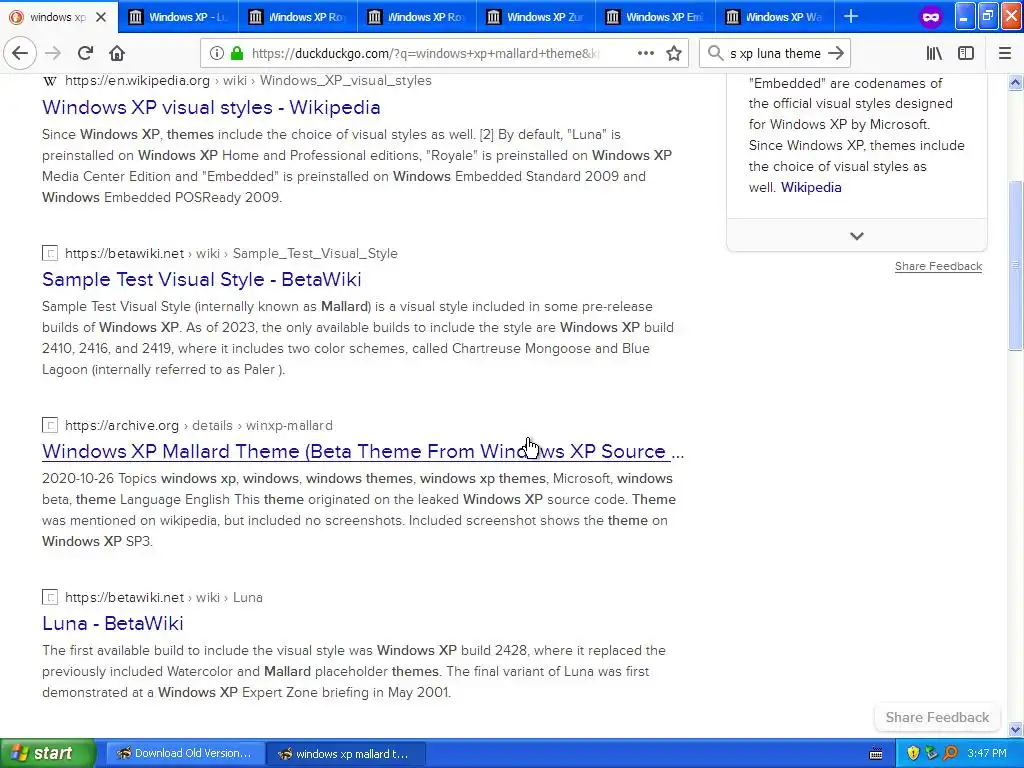Open the Luna - BetaWiki result
Viewport: 1024px width, 768px height.
click(112, 623)
